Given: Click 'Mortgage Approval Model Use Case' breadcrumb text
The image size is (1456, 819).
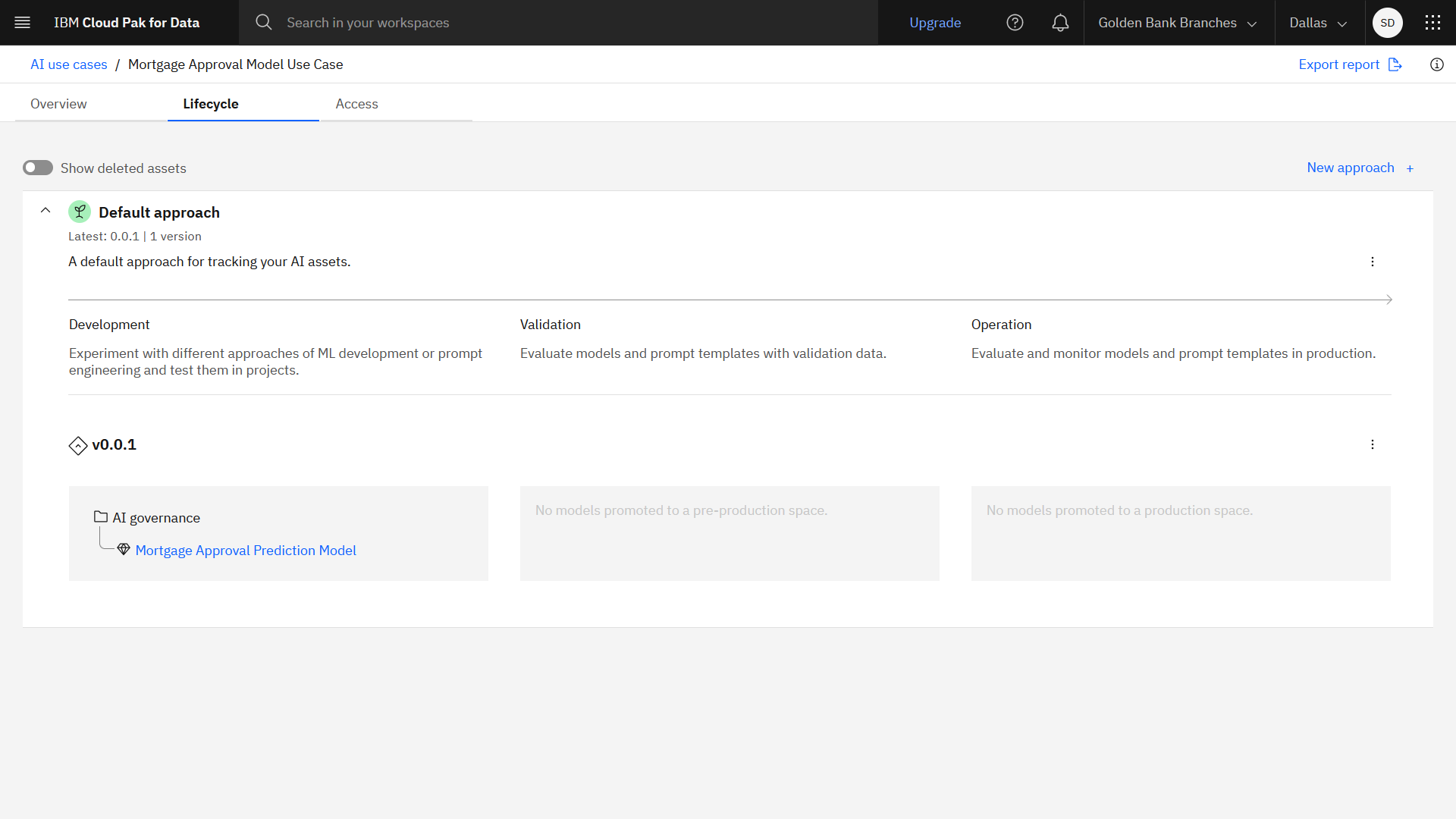Looking at the screenshot, I should (236, 64).
